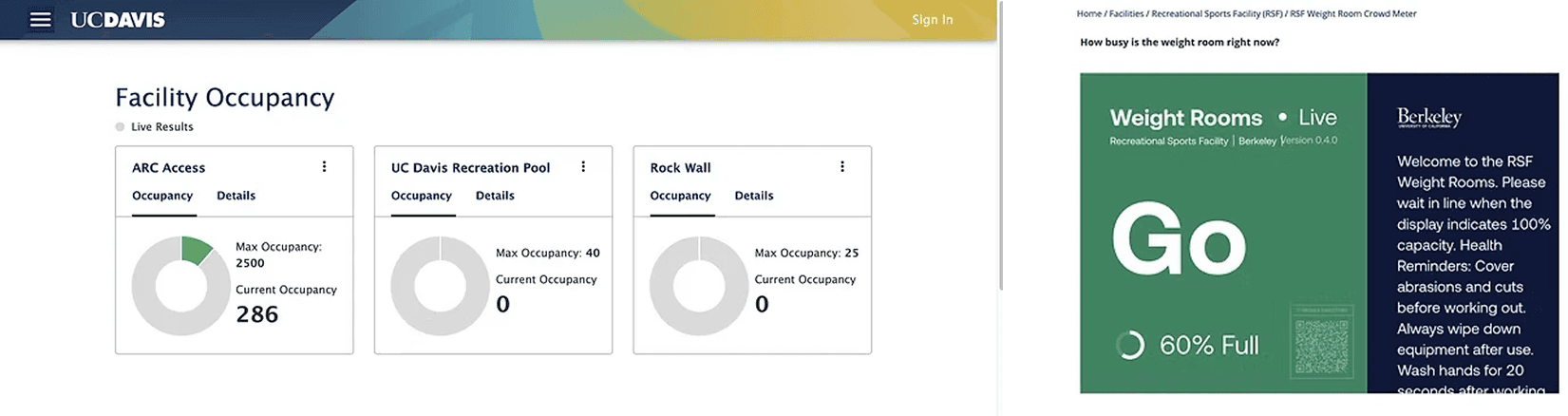Click RSF Weight Room Crowd Meter breadcrumb
Screen dimensions: 1568x416
coord(1352,14)
